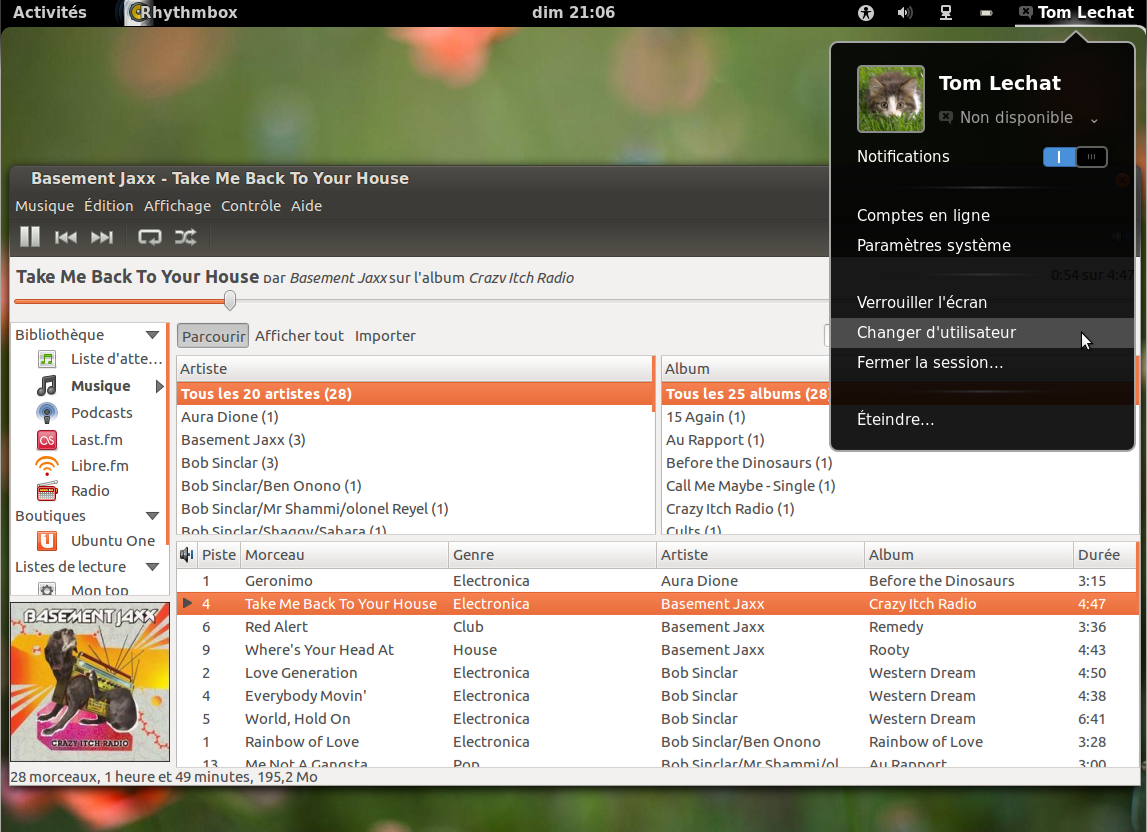Select artist Bob Sinclar/Ben Onono (1)
Screen dimensions: 1147x832
coord(415,486)
